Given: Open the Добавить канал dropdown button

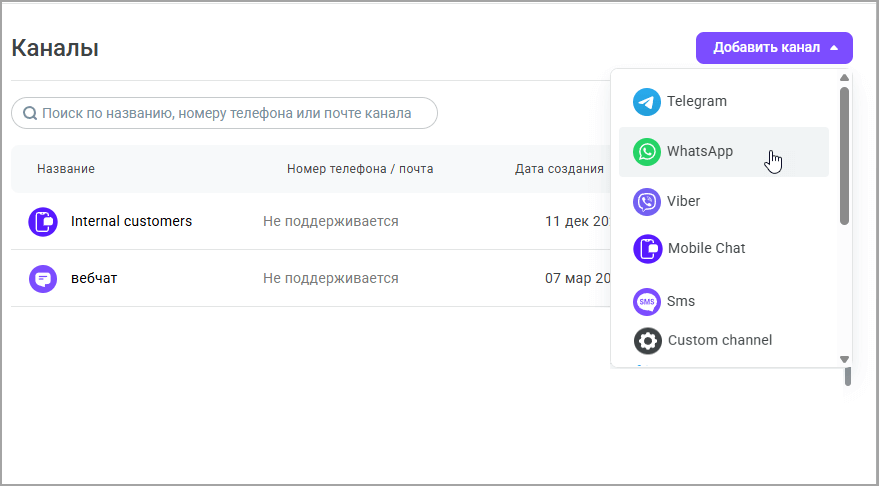Looking at the screenshot, I should 774,48.
